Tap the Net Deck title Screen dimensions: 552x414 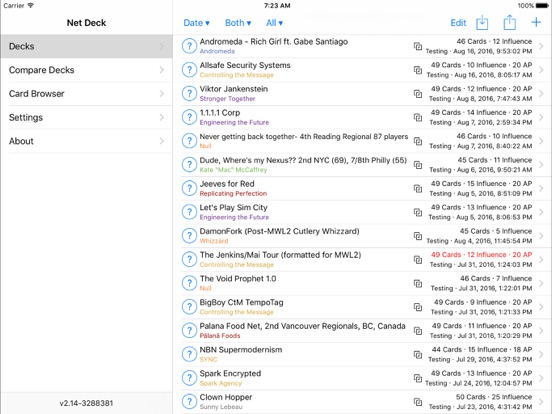(x=86, y=23)
